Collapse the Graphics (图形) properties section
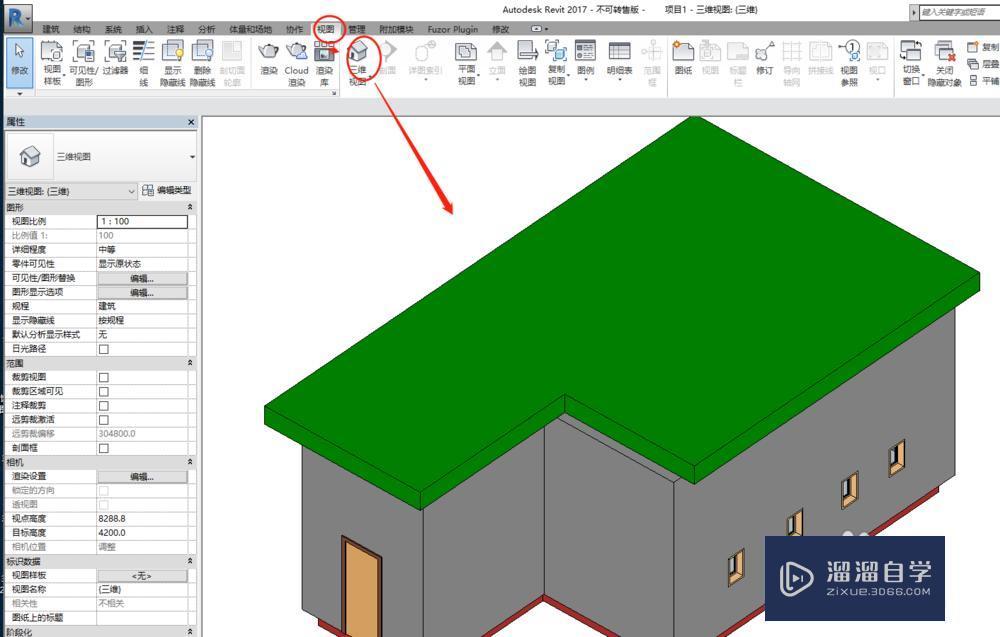This screenshot has height=637, width=1000. pyautogui.click(x=190, y=207)
